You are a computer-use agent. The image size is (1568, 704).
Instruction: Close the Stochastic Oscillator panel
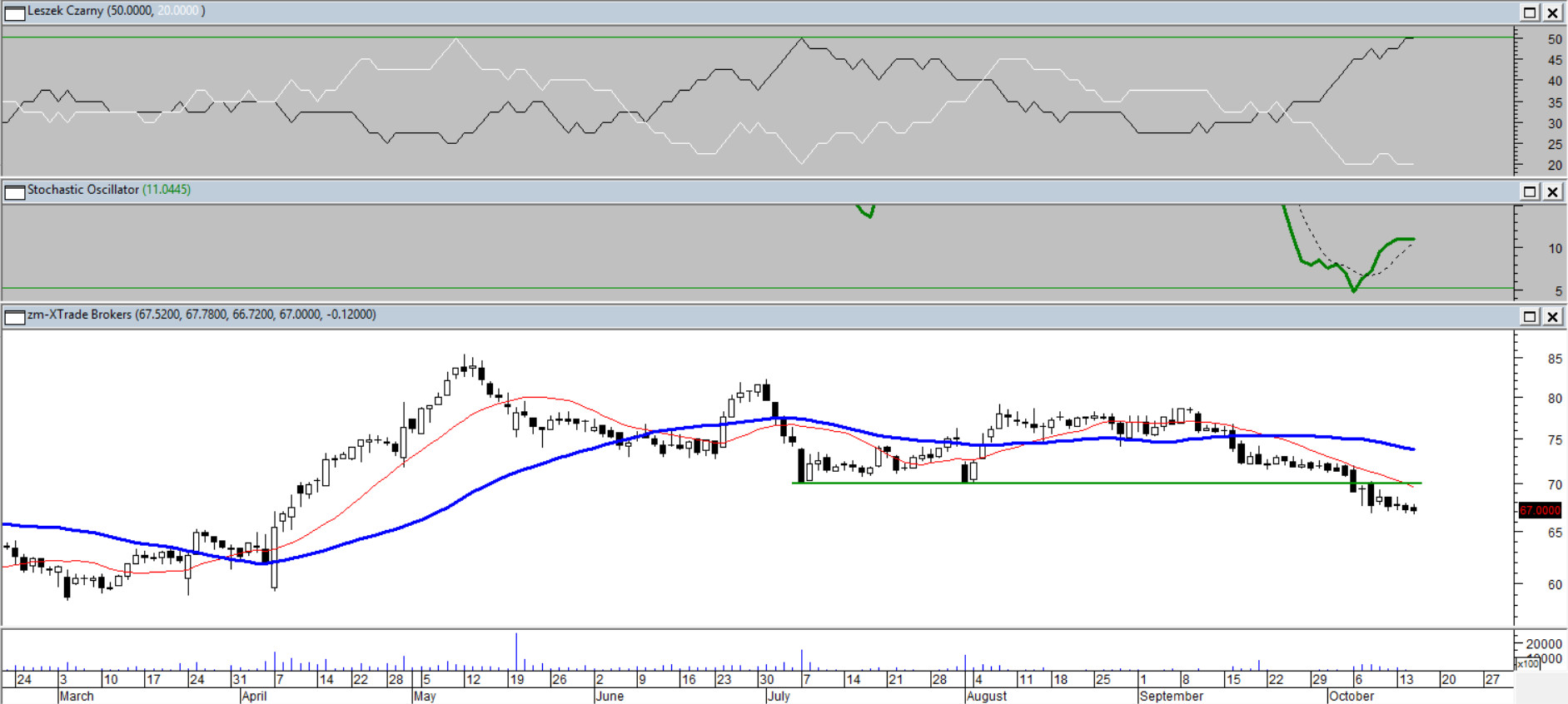click(1553, 192)
